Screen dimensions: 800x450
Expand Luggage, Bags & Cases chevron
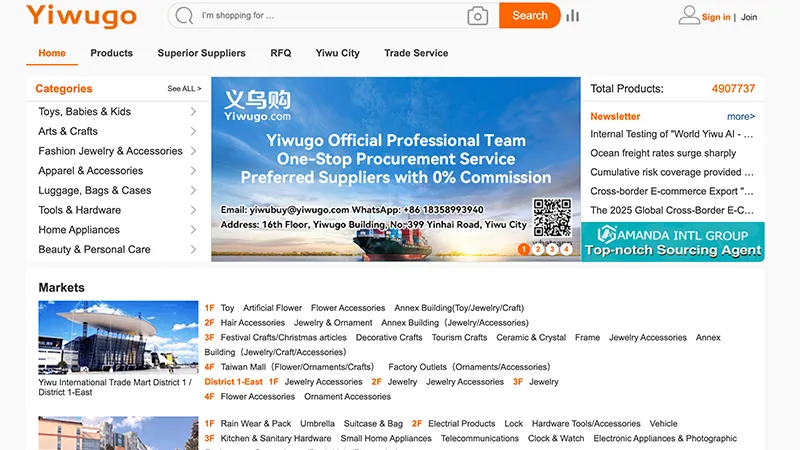pyautogui.click(x=193, y=190)
